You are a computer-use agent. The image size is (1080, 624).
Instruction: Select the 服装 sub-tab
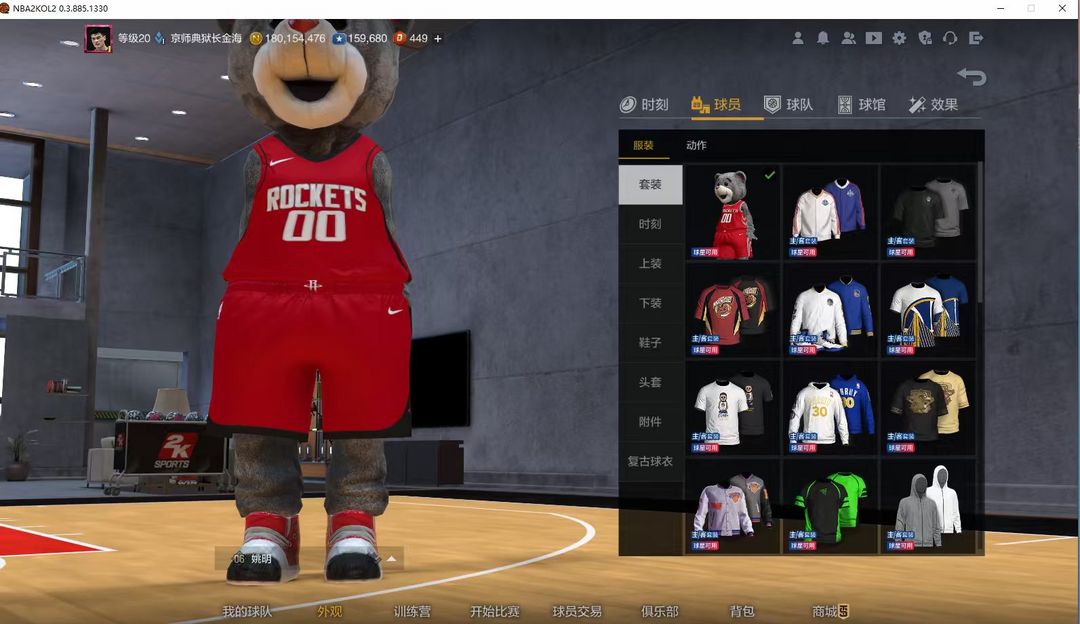click(x=643, y=145)
